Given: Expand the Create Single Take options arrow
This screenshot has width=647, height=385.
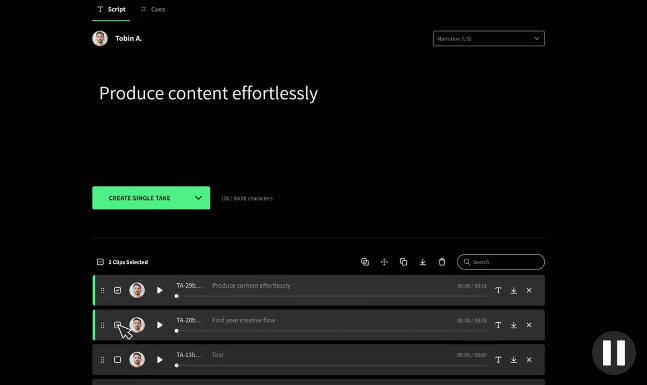Looking at the screenshot, I should [198, 198].
